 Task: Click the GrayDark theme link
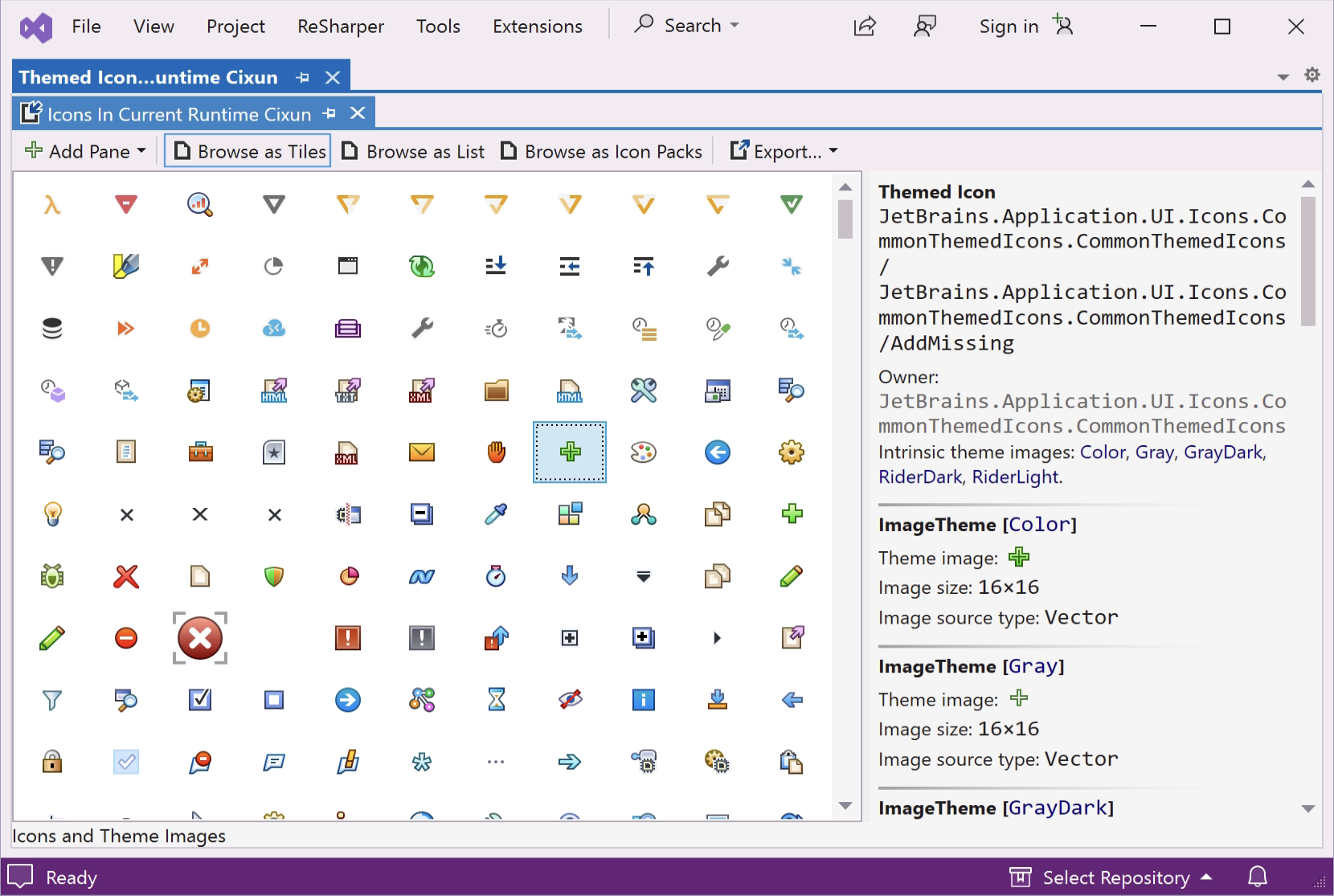point(1222,452)
